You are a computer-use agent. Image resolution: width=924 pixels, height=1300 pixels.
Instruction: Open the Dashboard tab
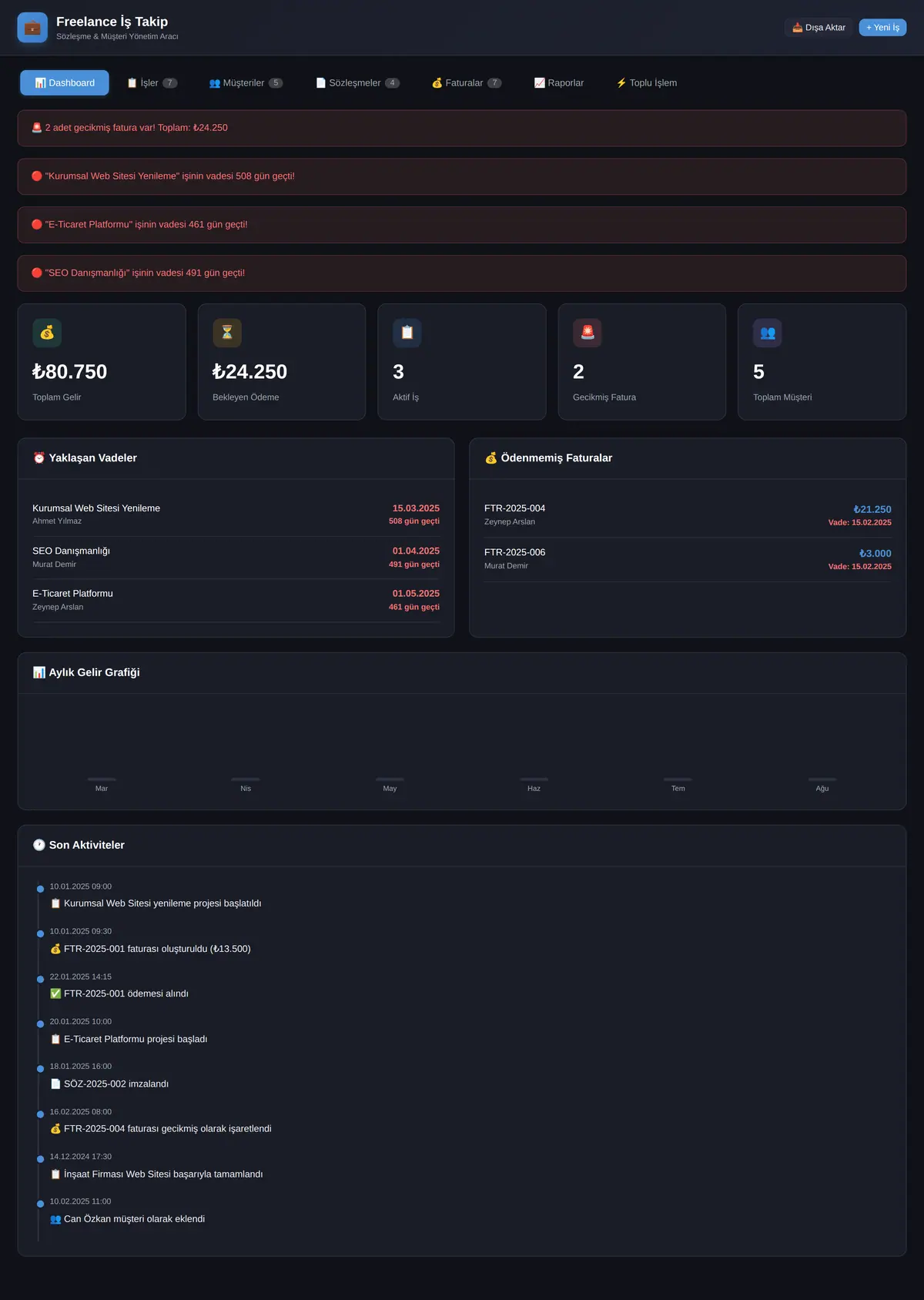click(65, 83)
